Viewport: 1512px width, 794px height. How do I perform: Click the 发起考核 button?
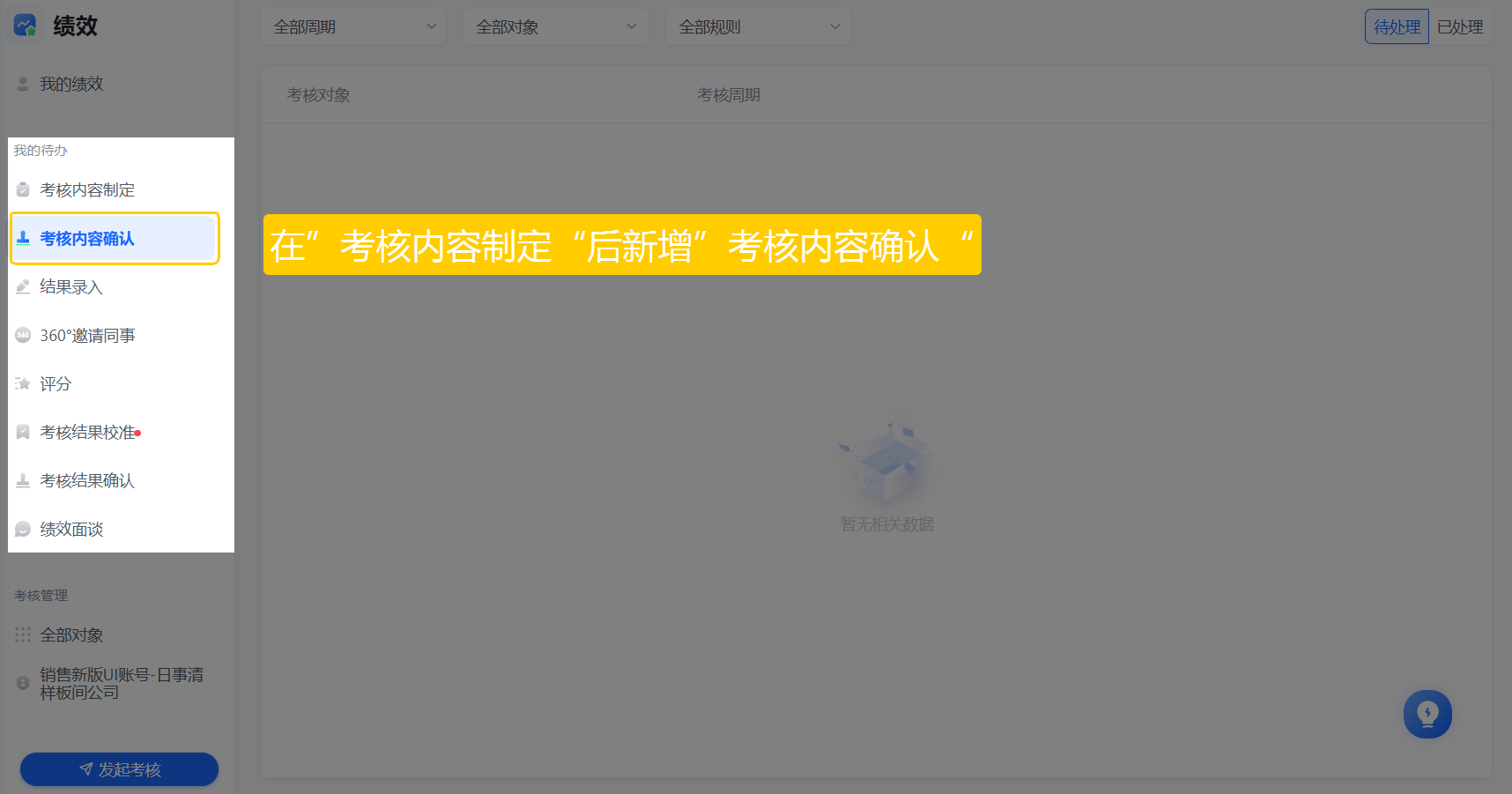coord(119,769)
